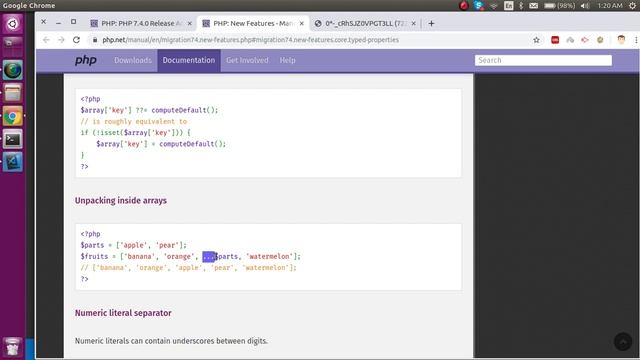Open the Bluetooth indicator
Screen dimensions: 640x360
click(x=521, y=6)
